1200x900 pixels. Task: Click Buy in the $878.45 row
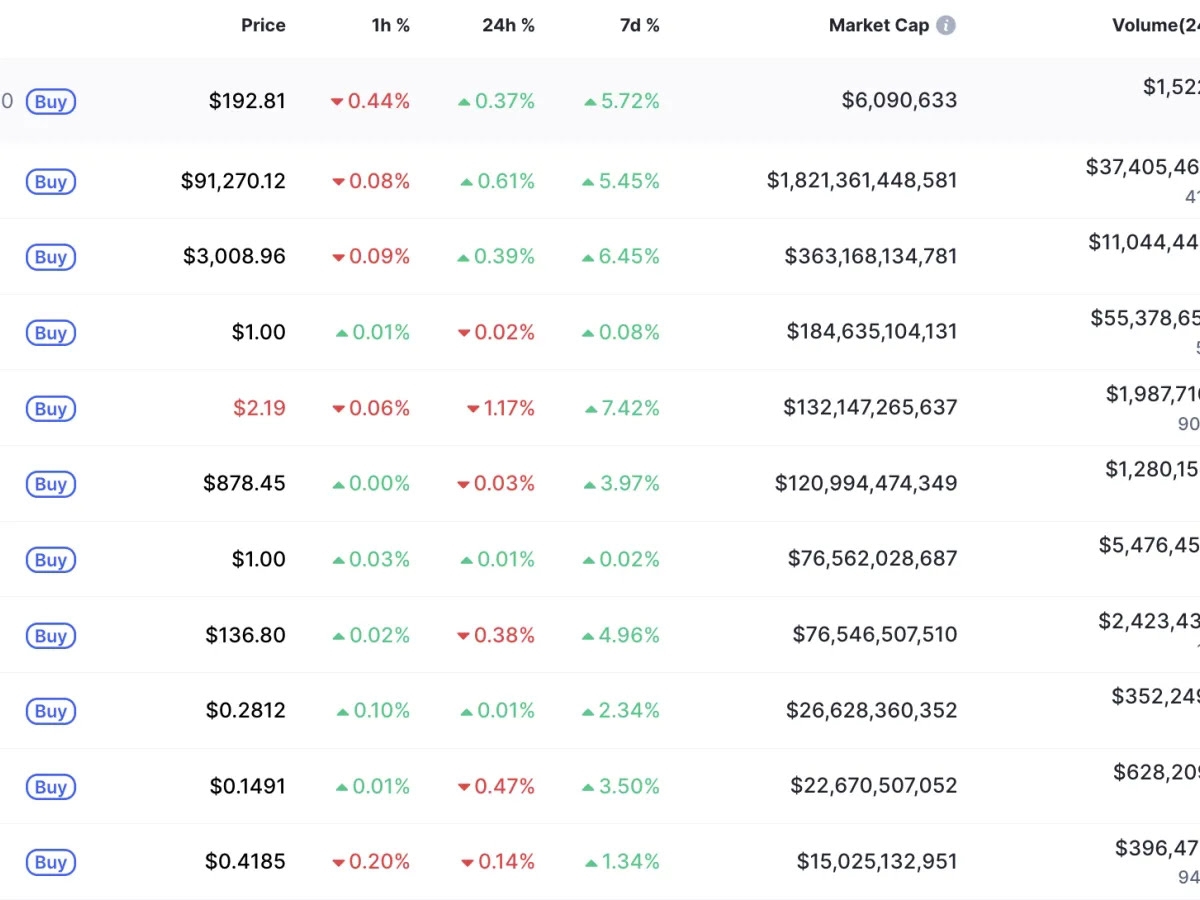[50, 485]
